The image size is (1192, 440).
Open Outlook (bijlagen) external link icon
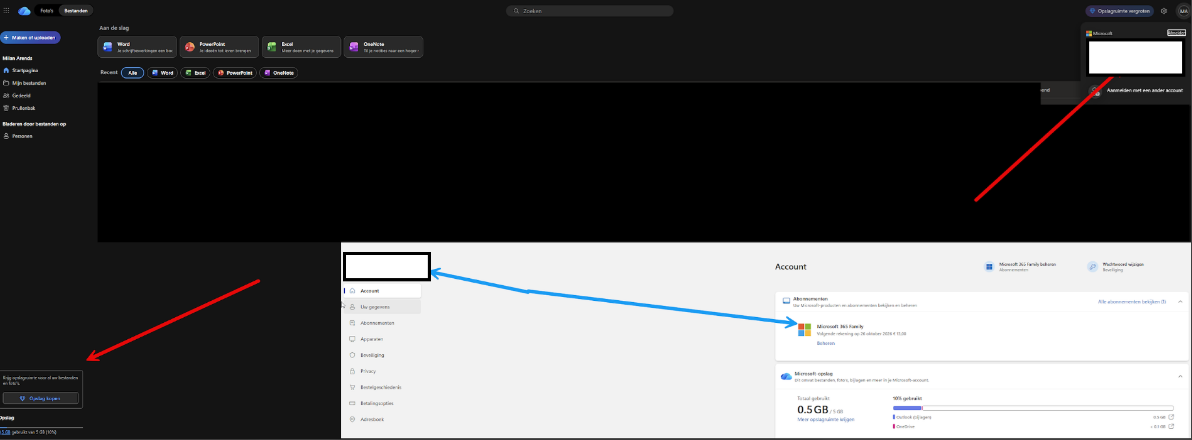1170,416
